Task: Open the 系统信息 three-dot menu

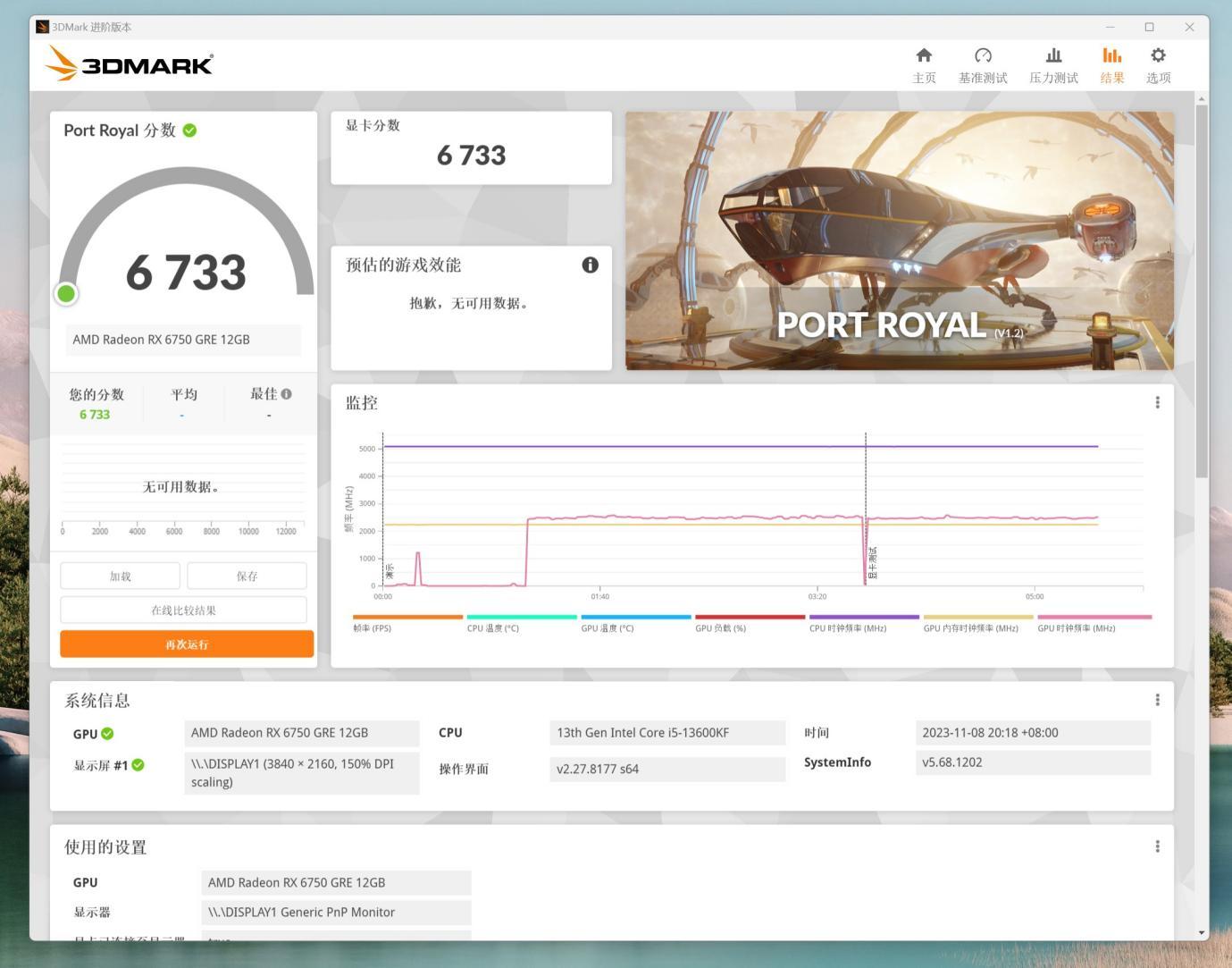Action: (x=1157, y=700)
